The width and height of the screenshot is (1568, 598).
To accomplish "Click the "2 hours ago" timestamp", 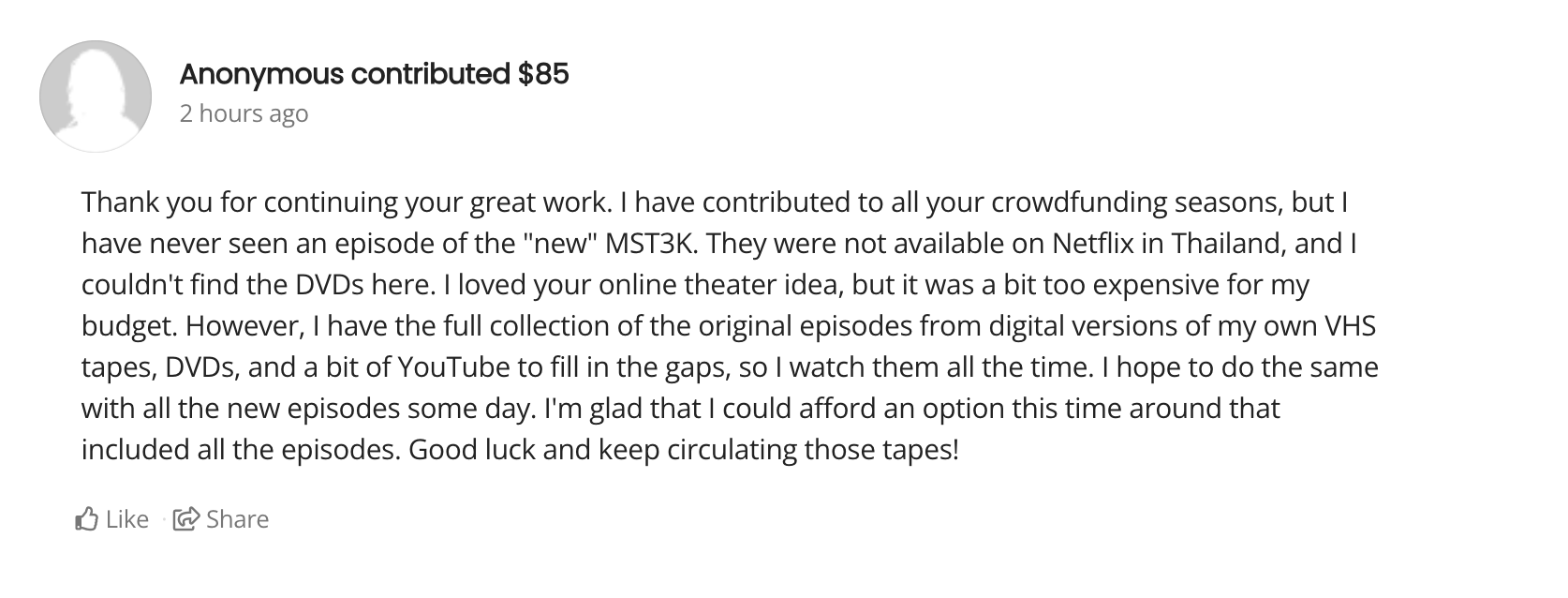I will (244, 113).
